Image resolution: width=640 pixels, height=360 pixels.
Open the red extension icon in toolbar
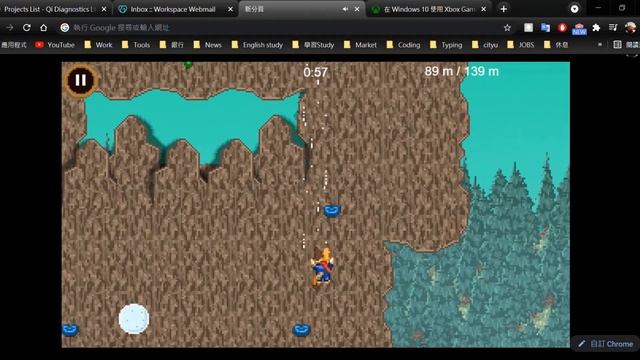click(562, 27)
